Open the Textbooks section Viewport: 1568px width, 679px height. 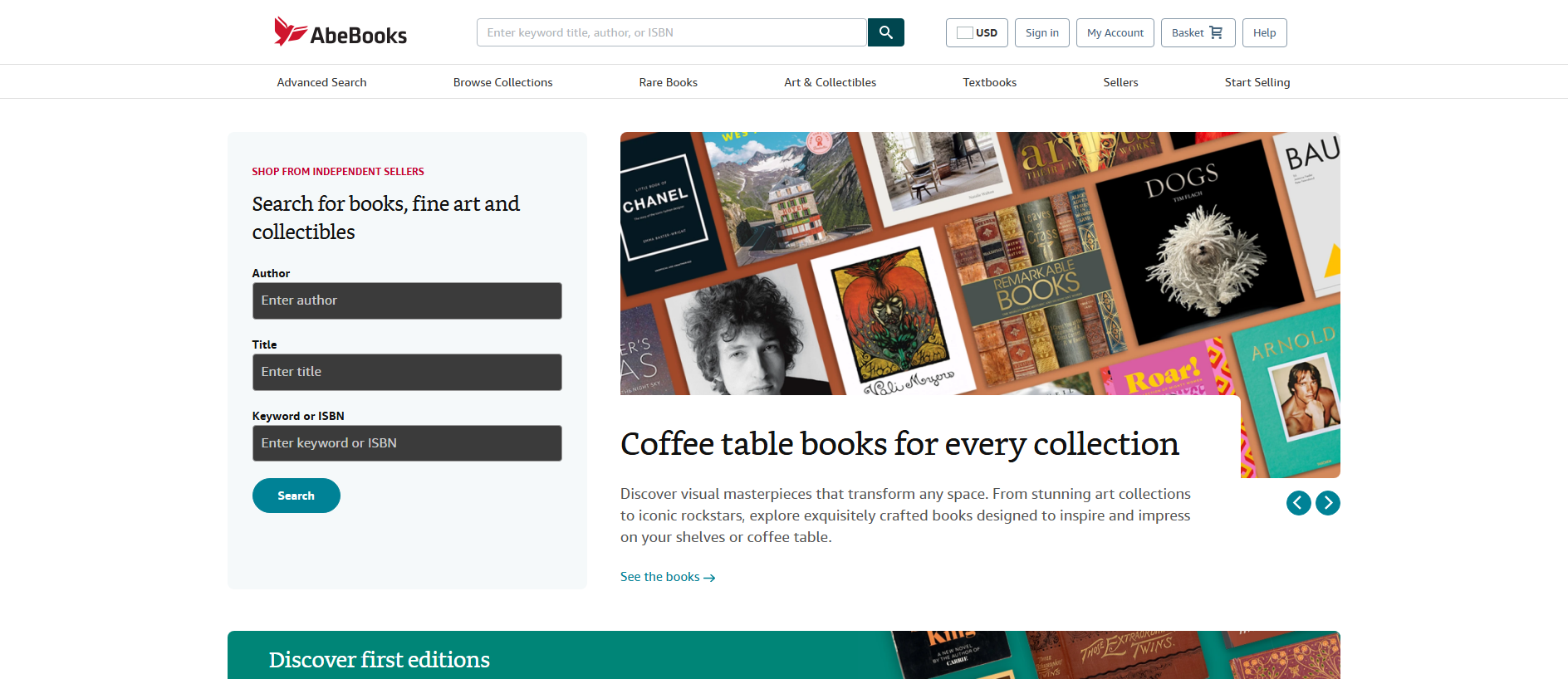(990, 82)
